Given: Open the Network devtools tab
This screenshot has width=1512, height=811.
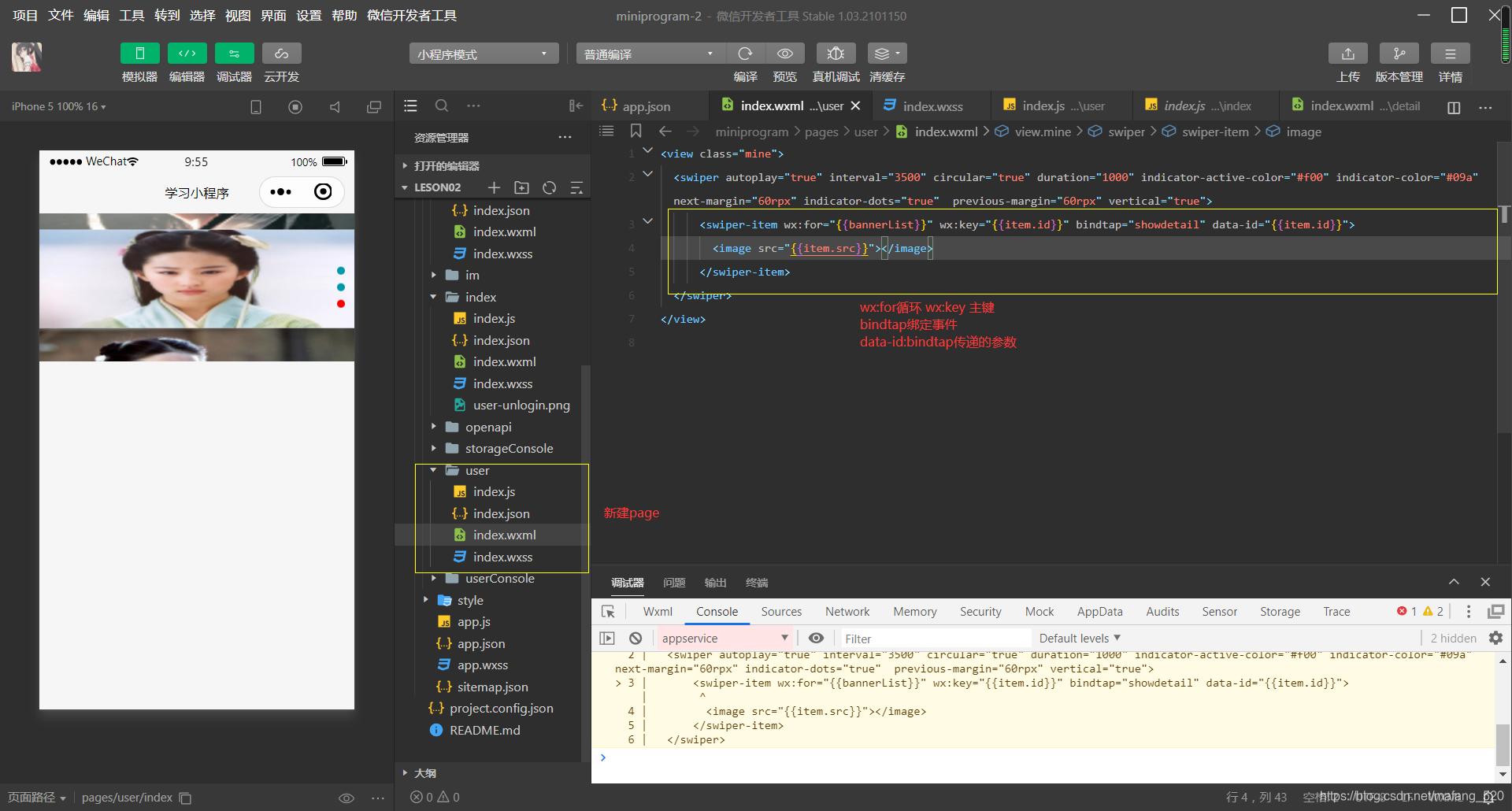Looking at the screenshot, I should click(847, 612).
